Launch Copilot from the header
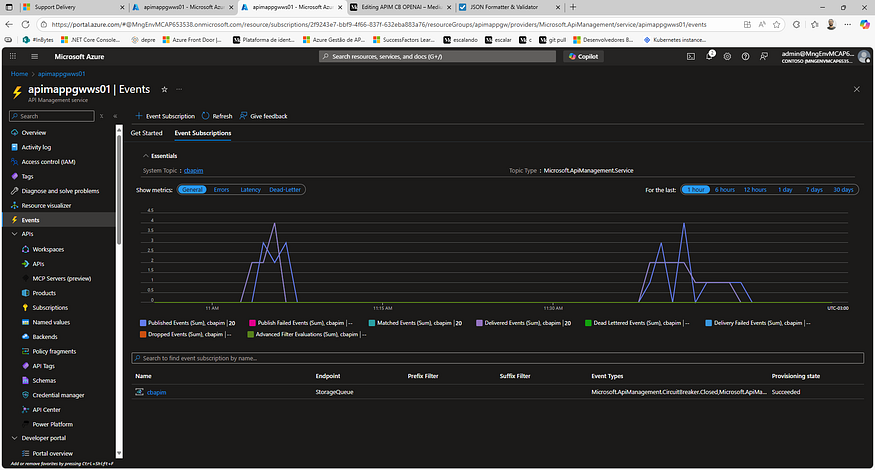This screenshot has height=470, width=875. pyautogui.click(x=583, y=56)
